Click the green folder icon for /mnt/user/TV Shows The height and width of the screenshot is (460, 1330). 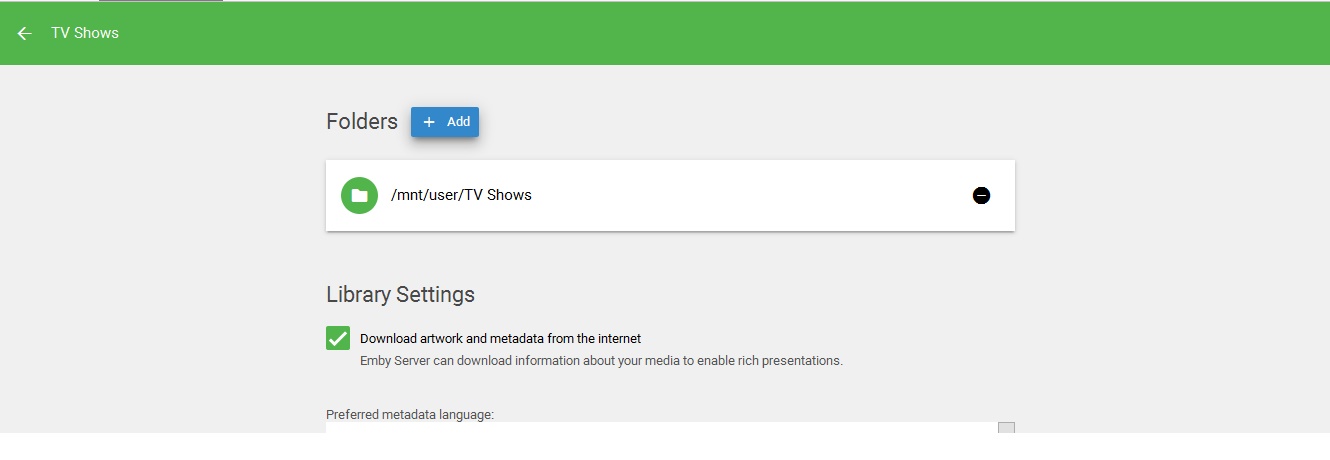(x=359, y=195)
